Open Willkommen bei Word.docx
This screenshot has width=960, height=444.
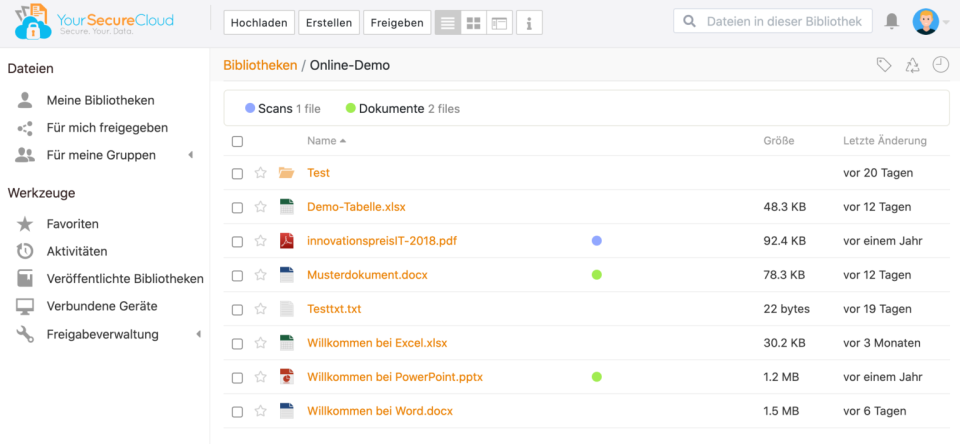pyautogui.click(x=380, y=411)
